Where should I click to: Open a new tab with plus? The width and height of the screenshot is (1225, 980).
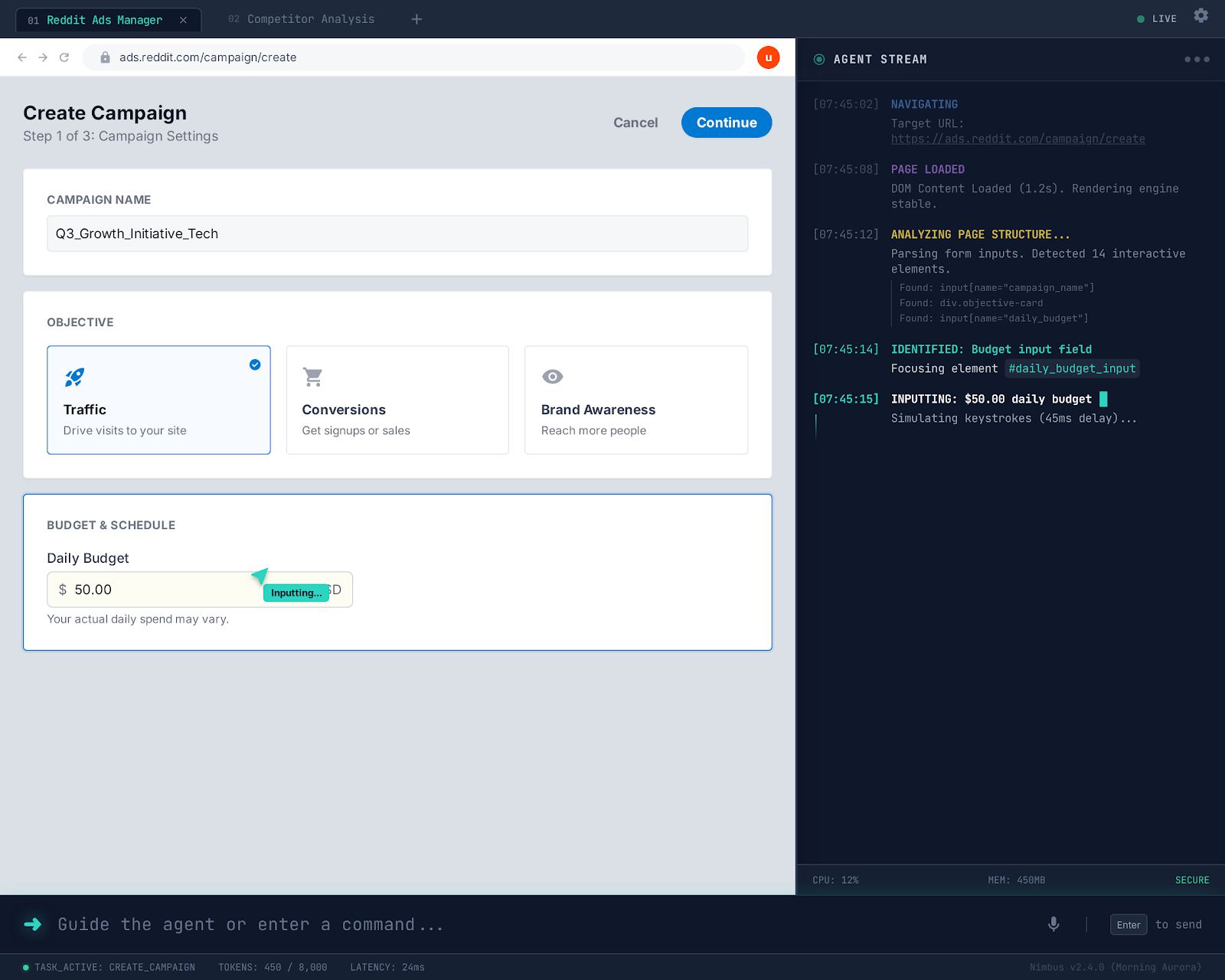[x=416, y=19]
